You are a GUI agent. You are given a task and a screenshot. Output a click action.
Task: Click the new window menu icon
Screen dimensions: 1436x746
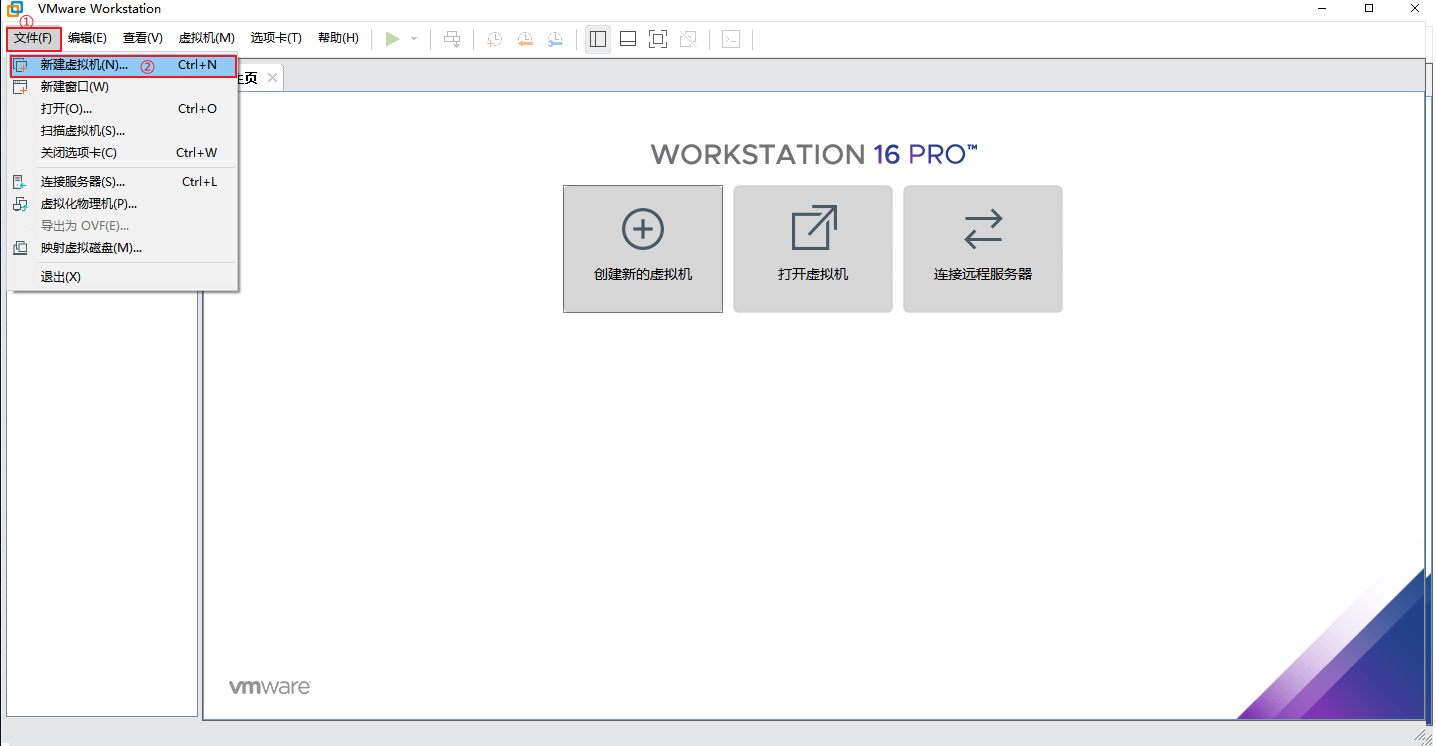coord(20,87)
